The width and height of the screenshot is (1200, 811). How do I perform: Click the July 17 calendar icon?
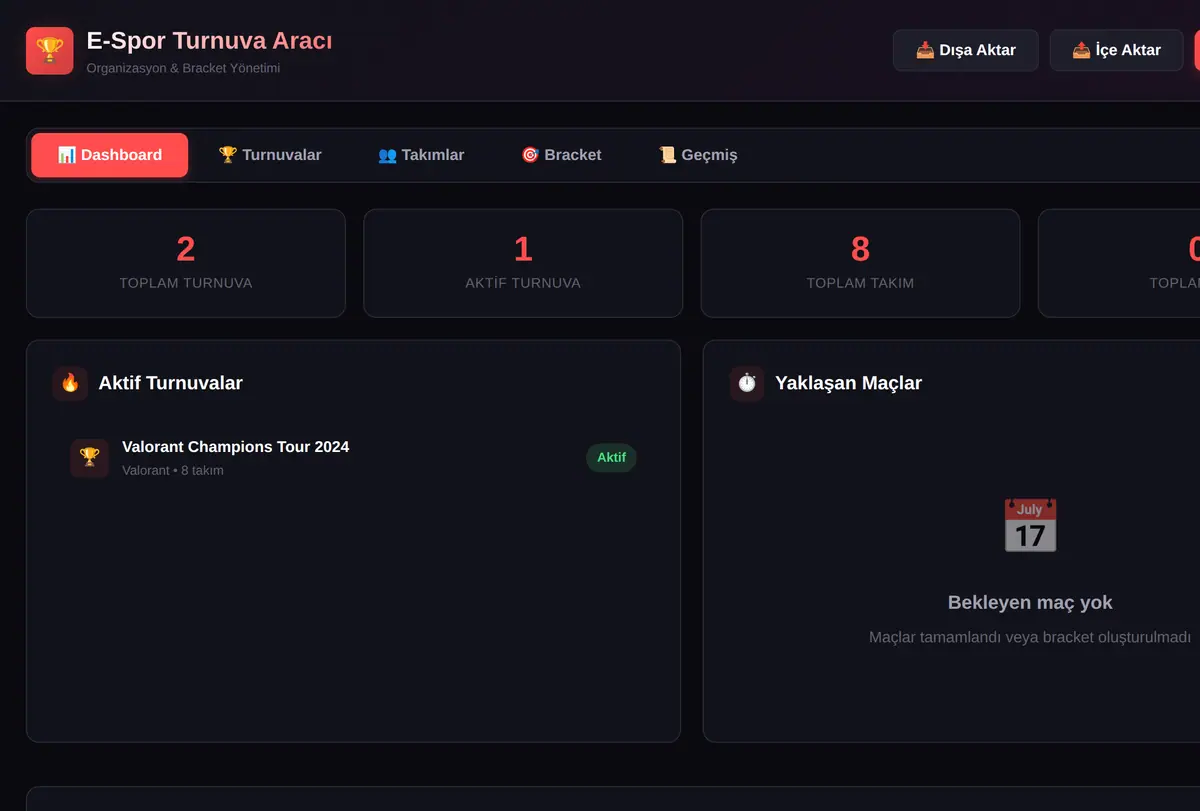1030,525
